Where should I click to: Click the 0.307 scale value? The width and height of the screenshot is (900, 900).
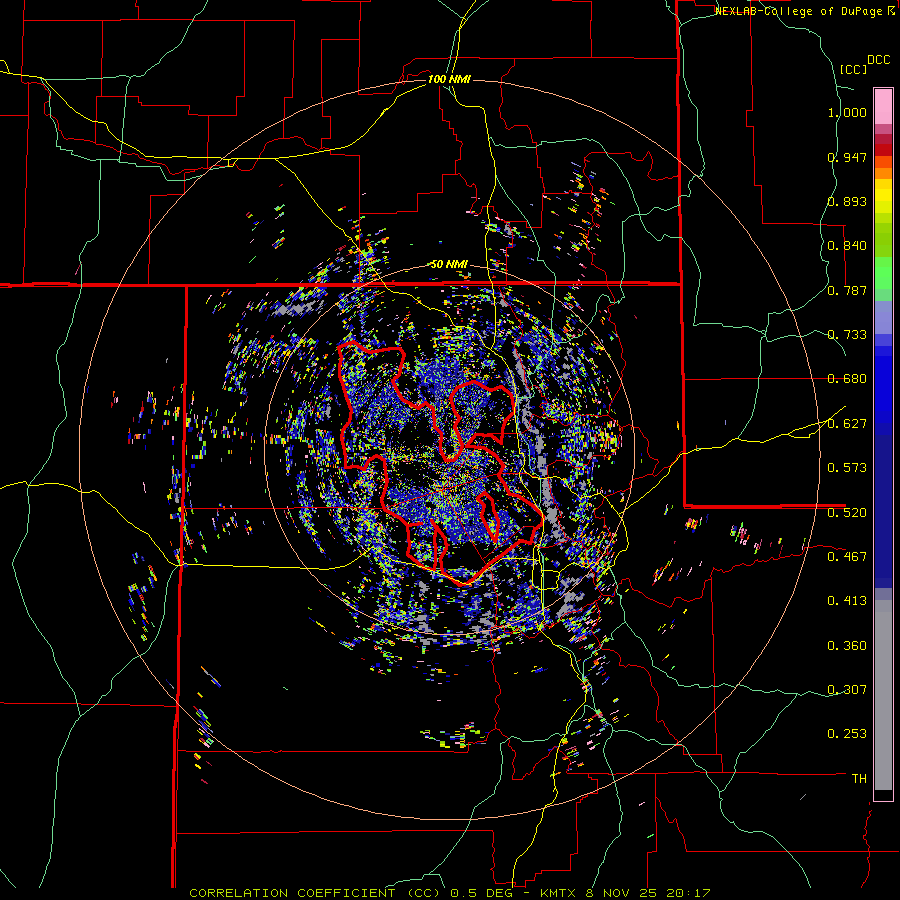tap(847, 689)
